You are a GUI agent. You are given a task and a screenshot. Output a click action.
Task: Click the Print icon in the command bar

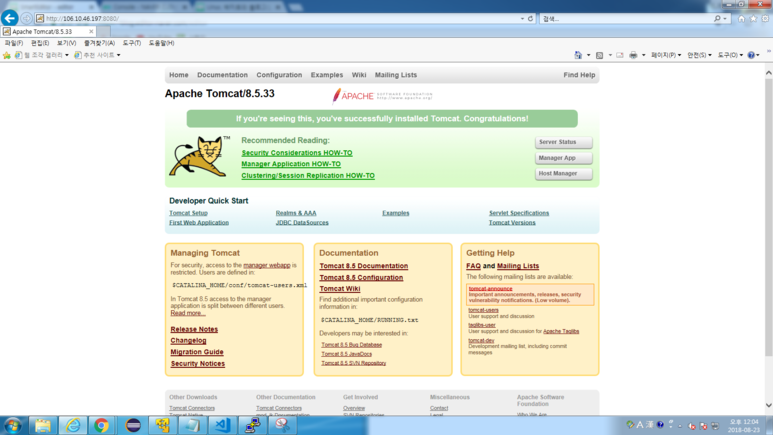coord(633,55)
